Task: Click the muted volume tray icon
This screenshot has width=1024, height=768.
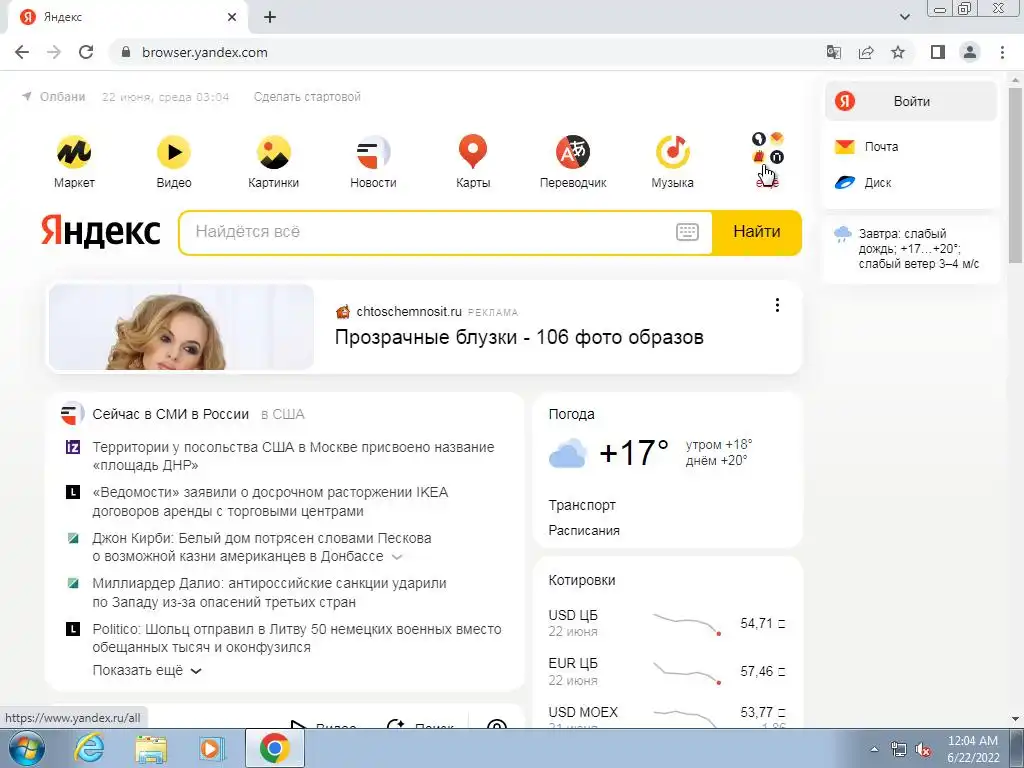Action: point(923,750)
